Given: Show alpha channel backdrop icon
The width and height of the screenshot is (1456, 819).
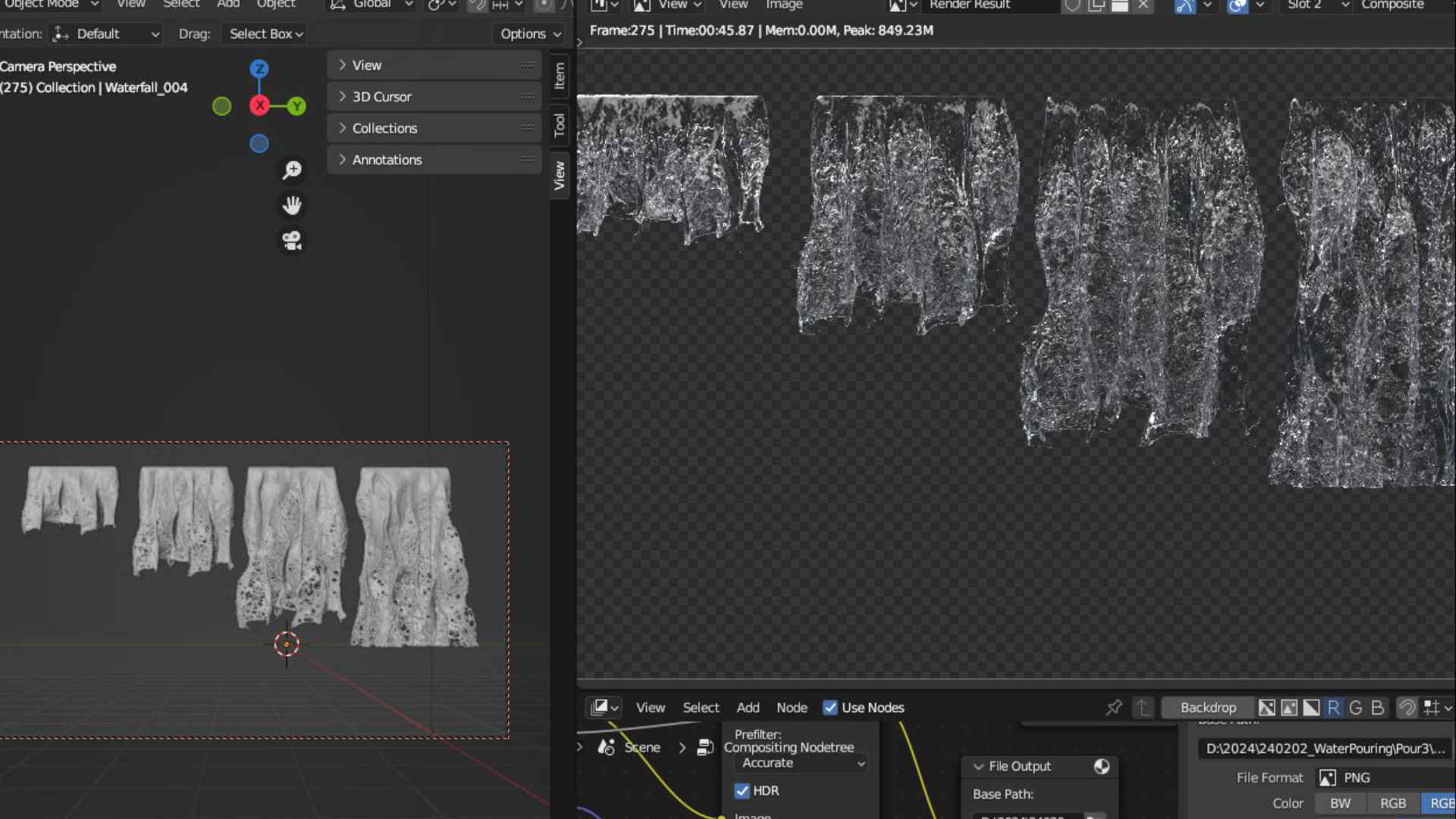Looking at the screenshot, I should pyautogui.click(x=1311, y=708).
